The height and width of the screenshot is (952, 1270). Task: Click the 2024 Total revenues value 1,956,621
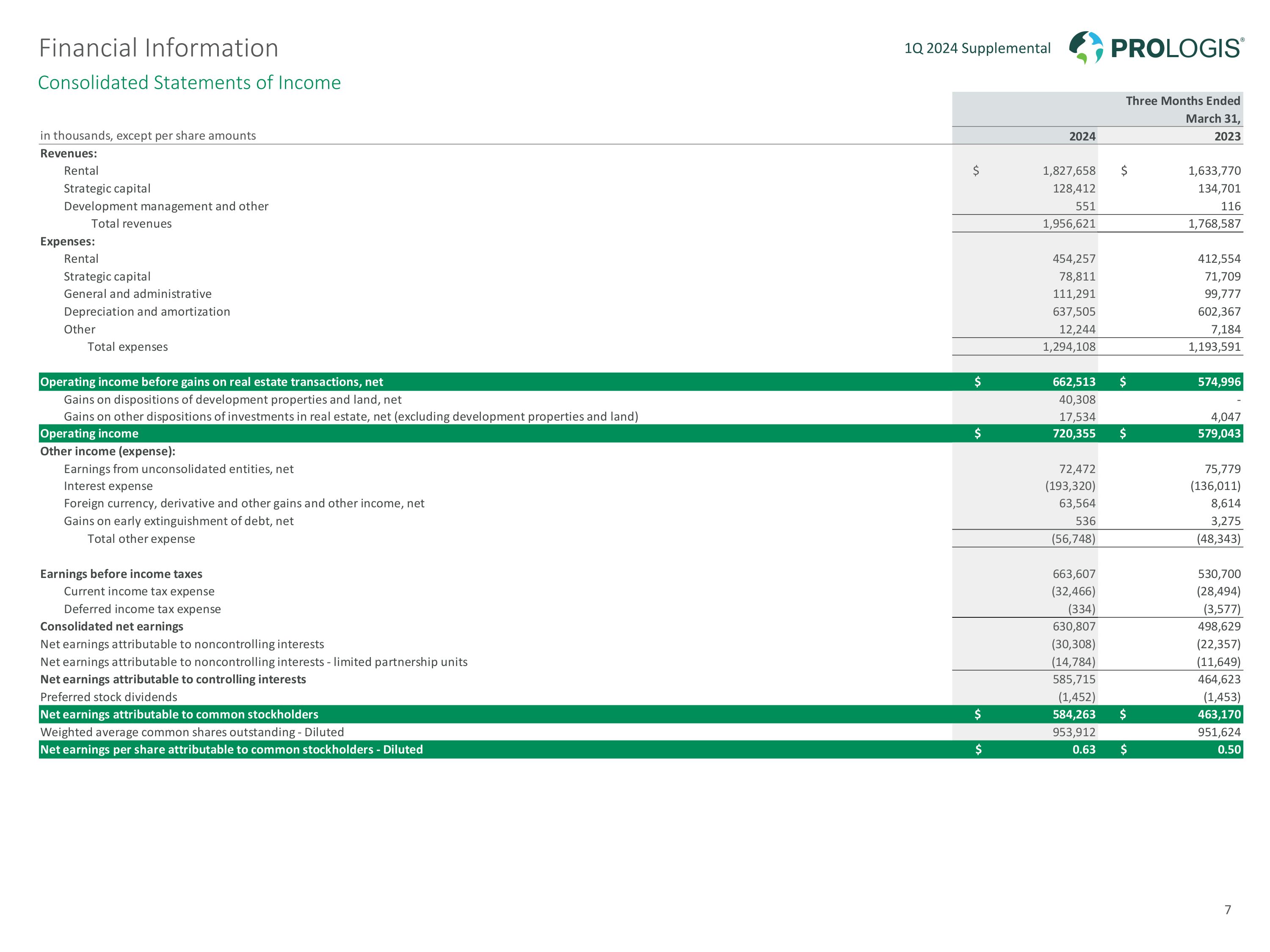pyautogui.click(x=1068, y=224)
